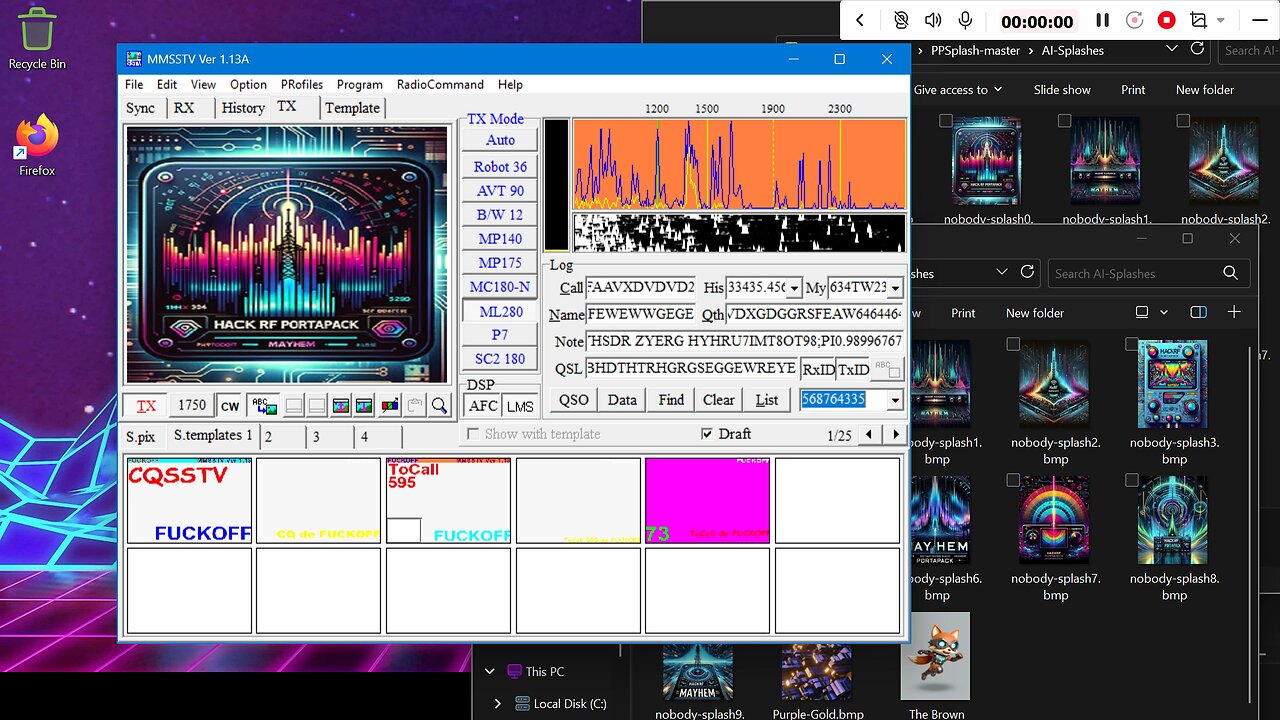
Task: Switch to the History tab
Action: (x=243, y=108)
